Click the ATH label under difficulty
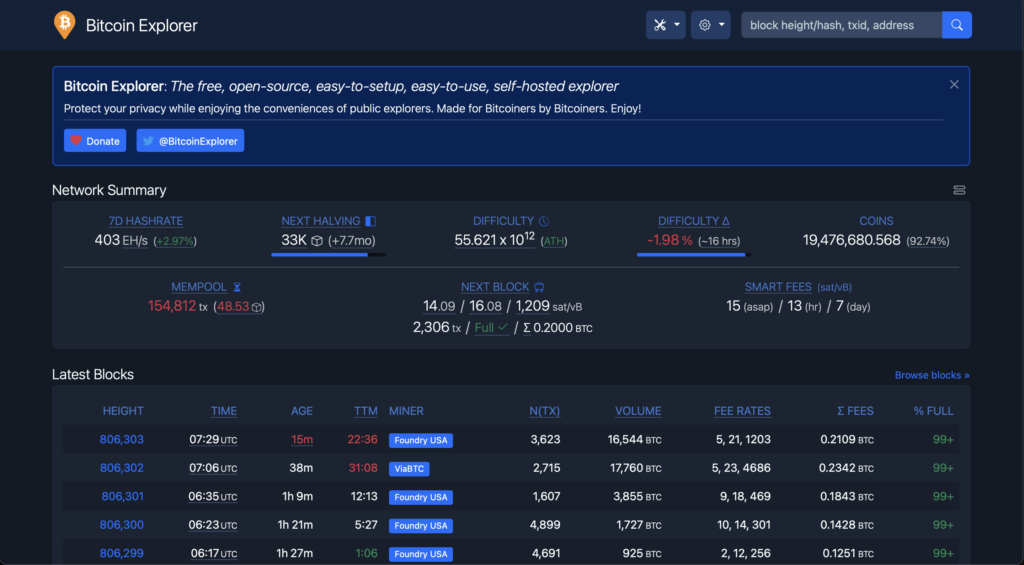The width and height of the screenshot is (1024, 565). [554, 241]
